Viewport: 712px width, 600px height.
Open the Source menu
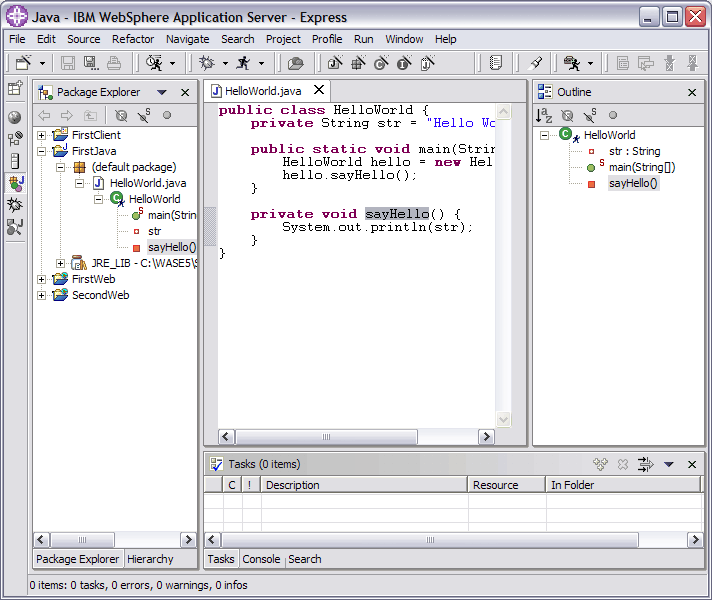click(84, 39)
